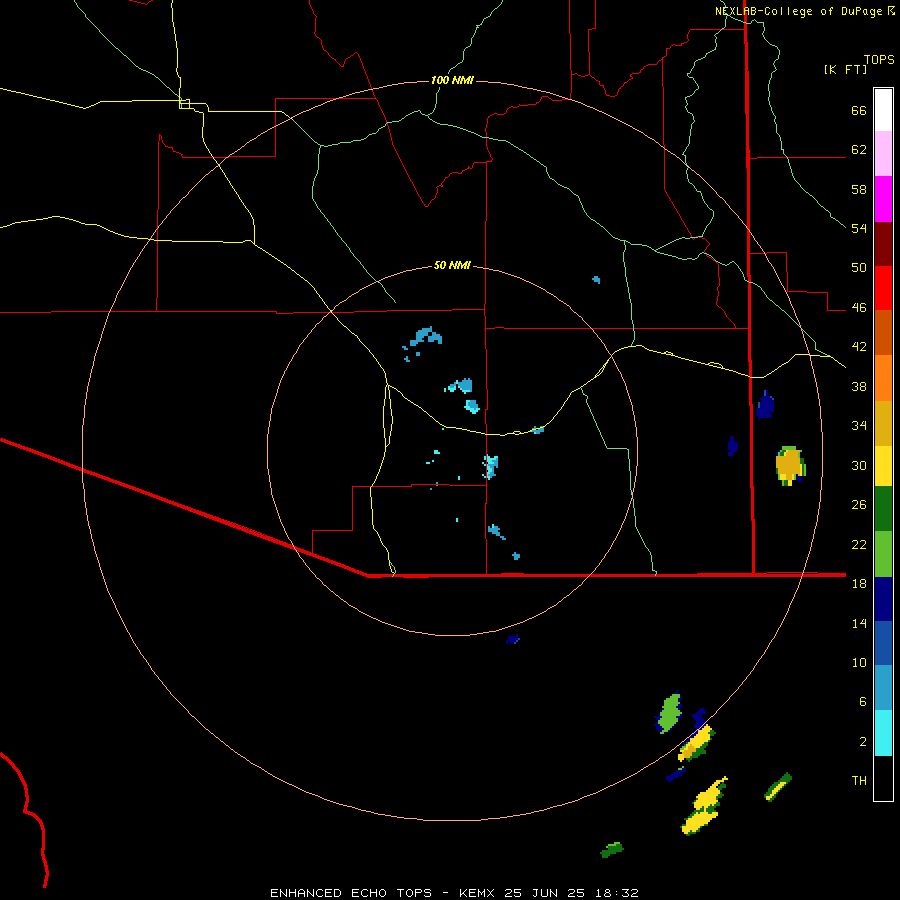Click the cyan swatch between 6 and 2

pos(883,733)
